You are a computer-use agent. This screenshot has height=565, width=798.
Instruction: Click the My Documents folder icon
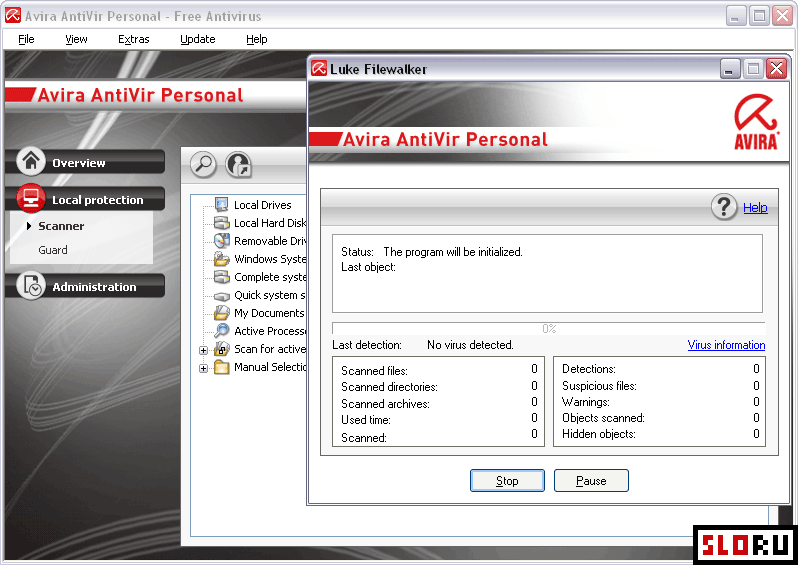221,313
